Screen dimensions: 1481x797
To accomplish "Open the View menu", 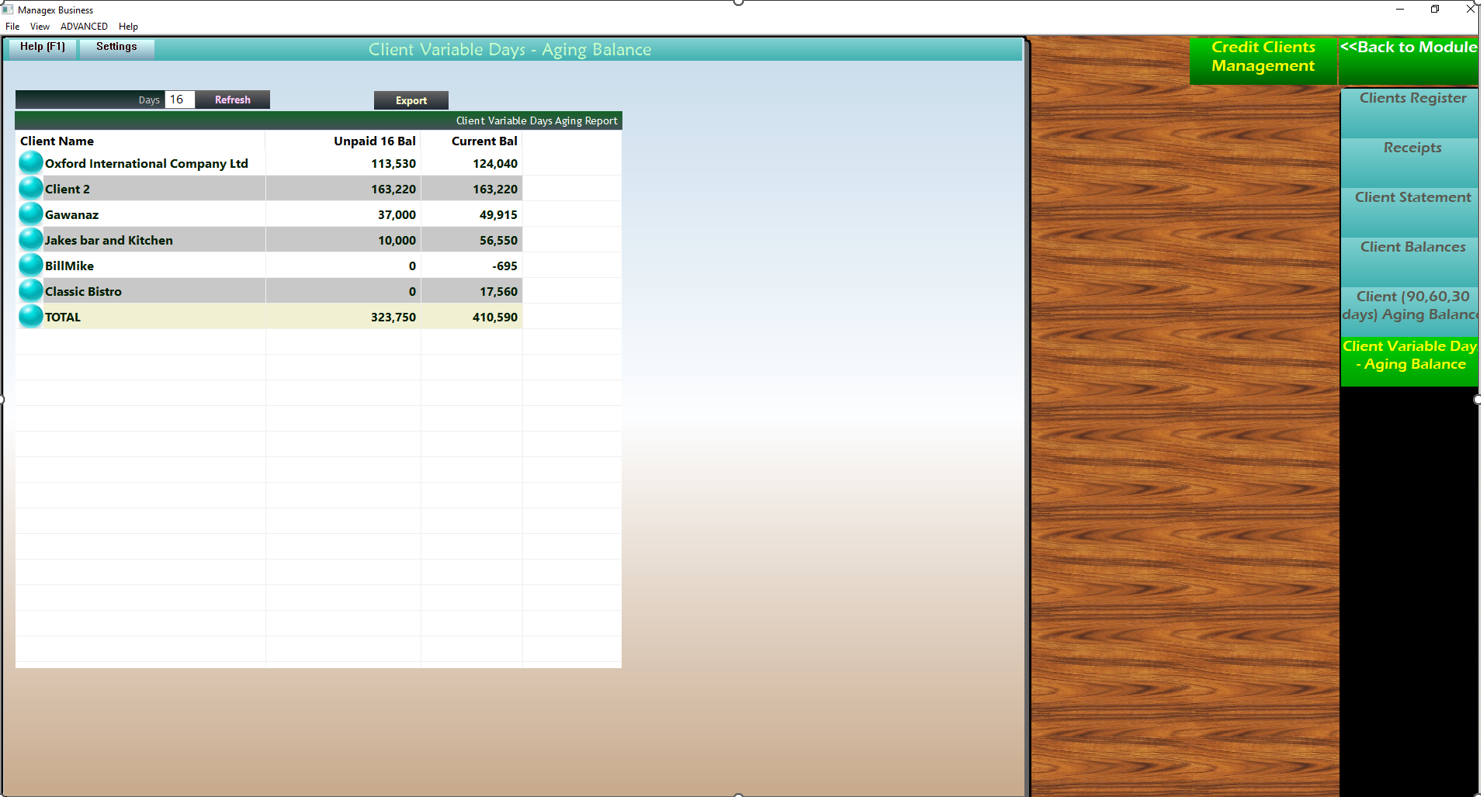I will point(39,26).
